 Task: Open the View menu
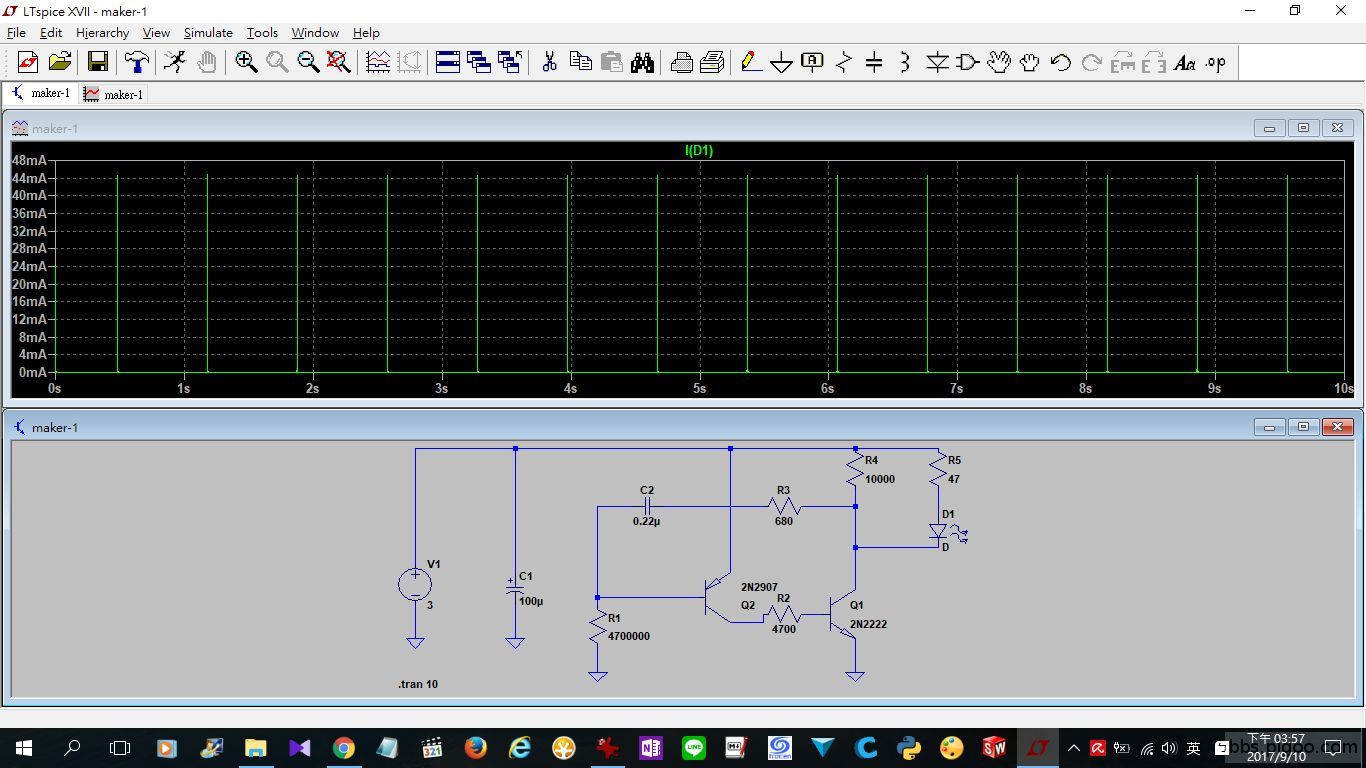tap(156, 33)
